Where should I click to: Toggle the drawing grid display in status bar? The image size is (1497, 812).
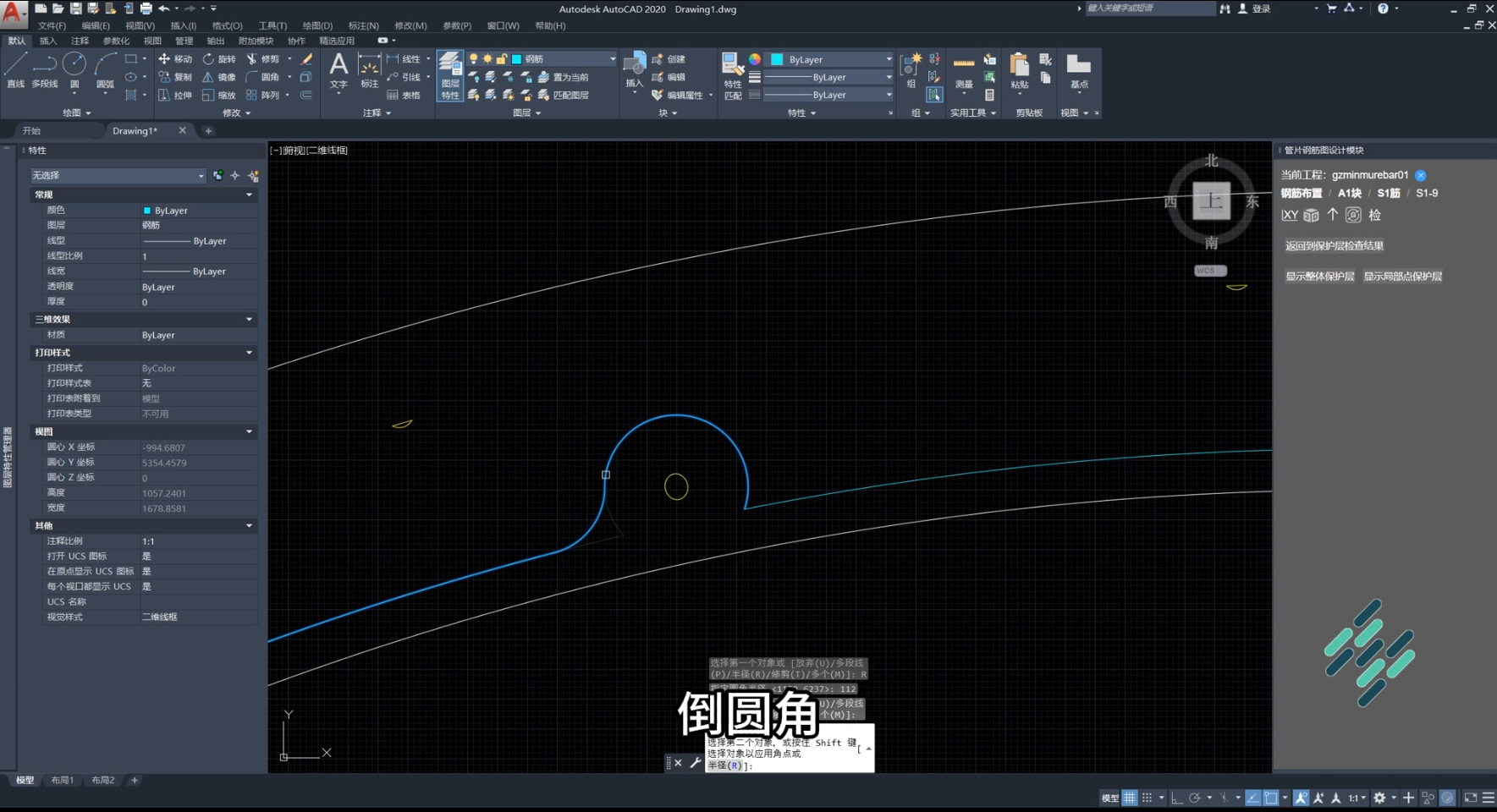pos(1130,798)
